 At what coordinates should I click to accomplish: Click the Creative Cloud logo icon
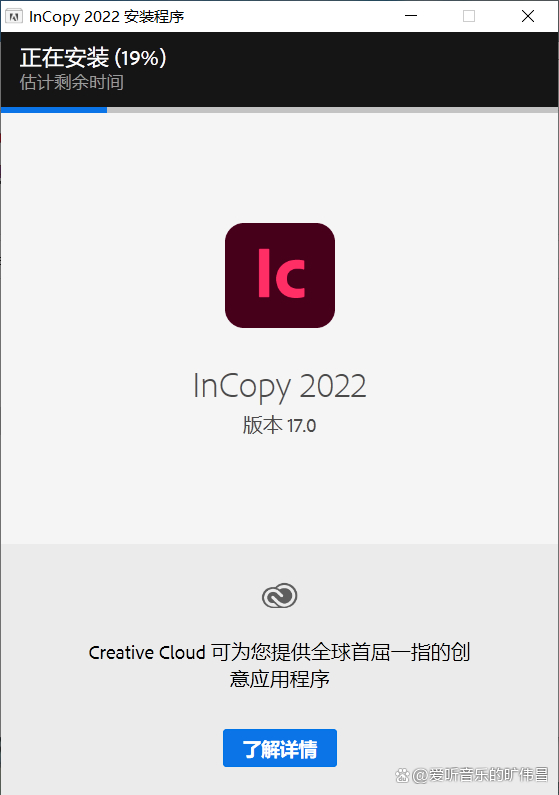pyautogui.click(x=280, y=596)
